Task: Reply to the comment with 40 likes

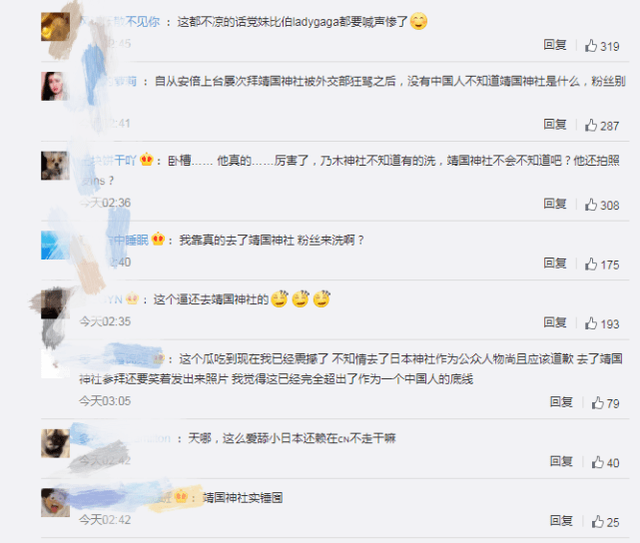Action: point(561,461)
